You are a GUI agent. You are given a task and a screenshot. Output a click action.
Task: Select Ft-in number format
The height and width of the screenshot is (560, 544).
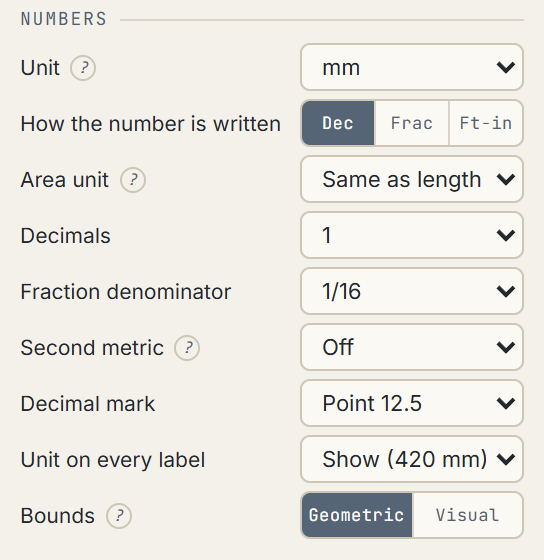(486, 123)
